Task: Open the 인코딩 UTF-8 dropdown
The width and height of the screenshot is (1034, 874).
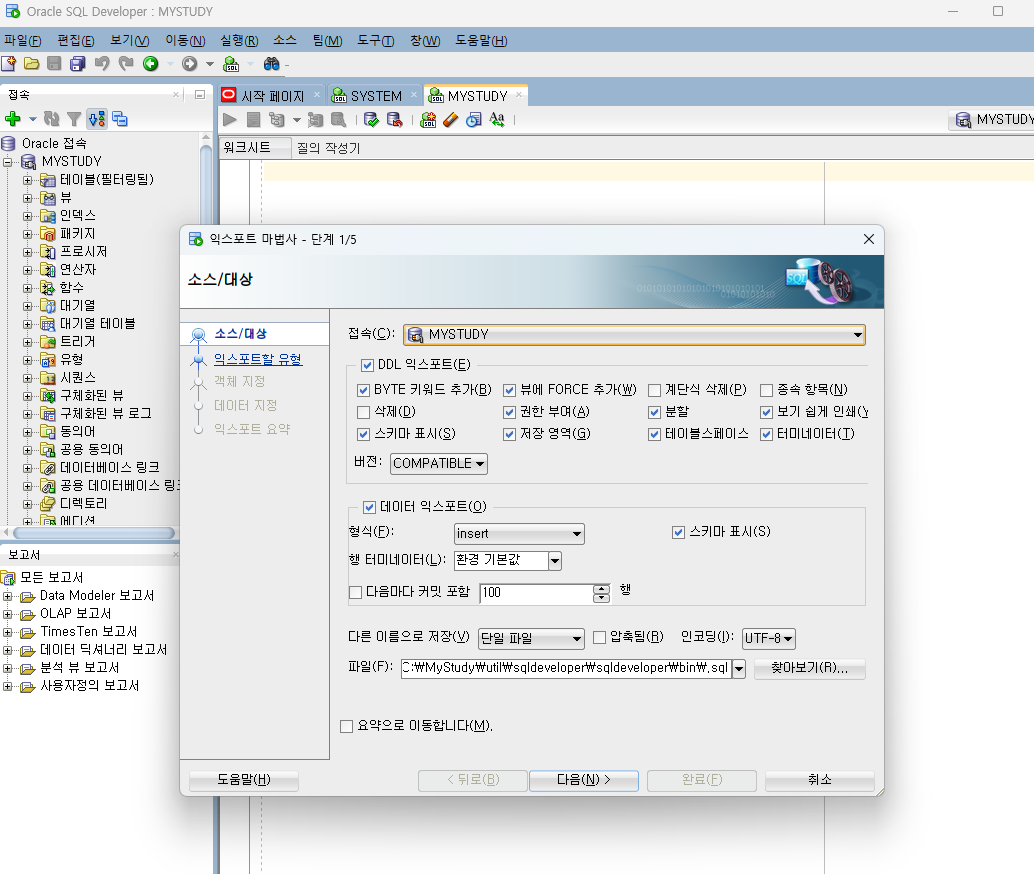Action: click(x=768, y=638)
